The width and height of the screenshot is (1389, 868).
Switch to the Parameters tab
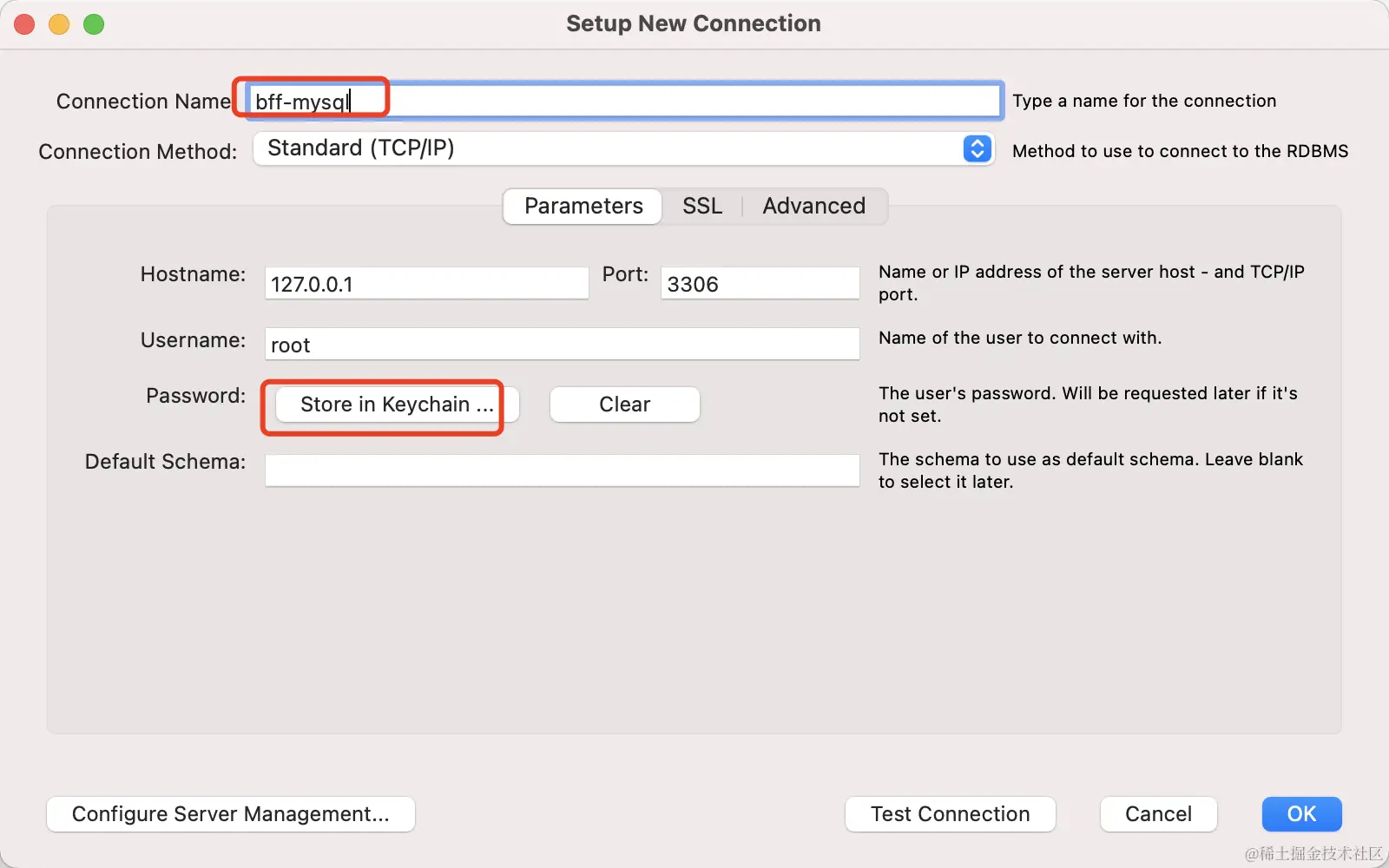click(x=583, y=207)
